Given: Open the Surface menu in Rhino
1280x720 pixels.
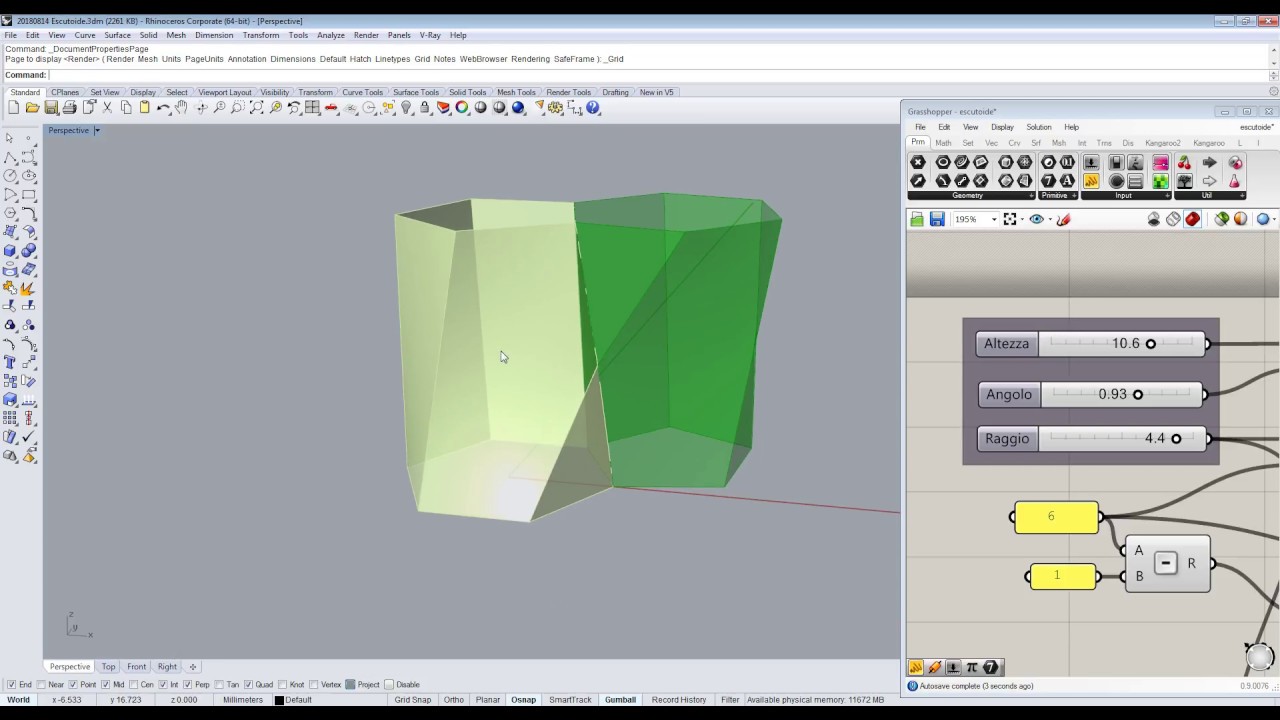Looking at the screenshot, I should pyautogui.click(x=117, y=35).
